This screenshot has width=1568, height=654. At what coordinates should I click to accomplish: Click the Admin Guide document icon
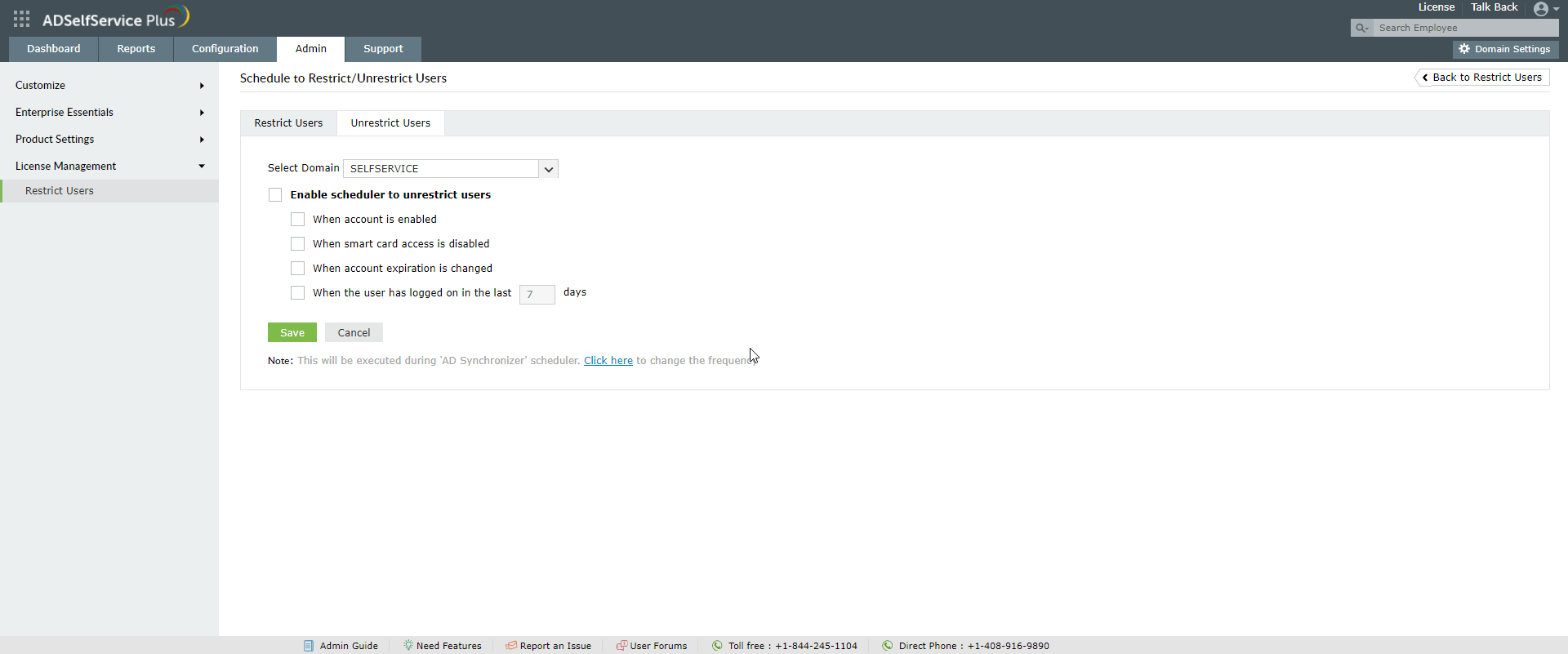(309, 646)
